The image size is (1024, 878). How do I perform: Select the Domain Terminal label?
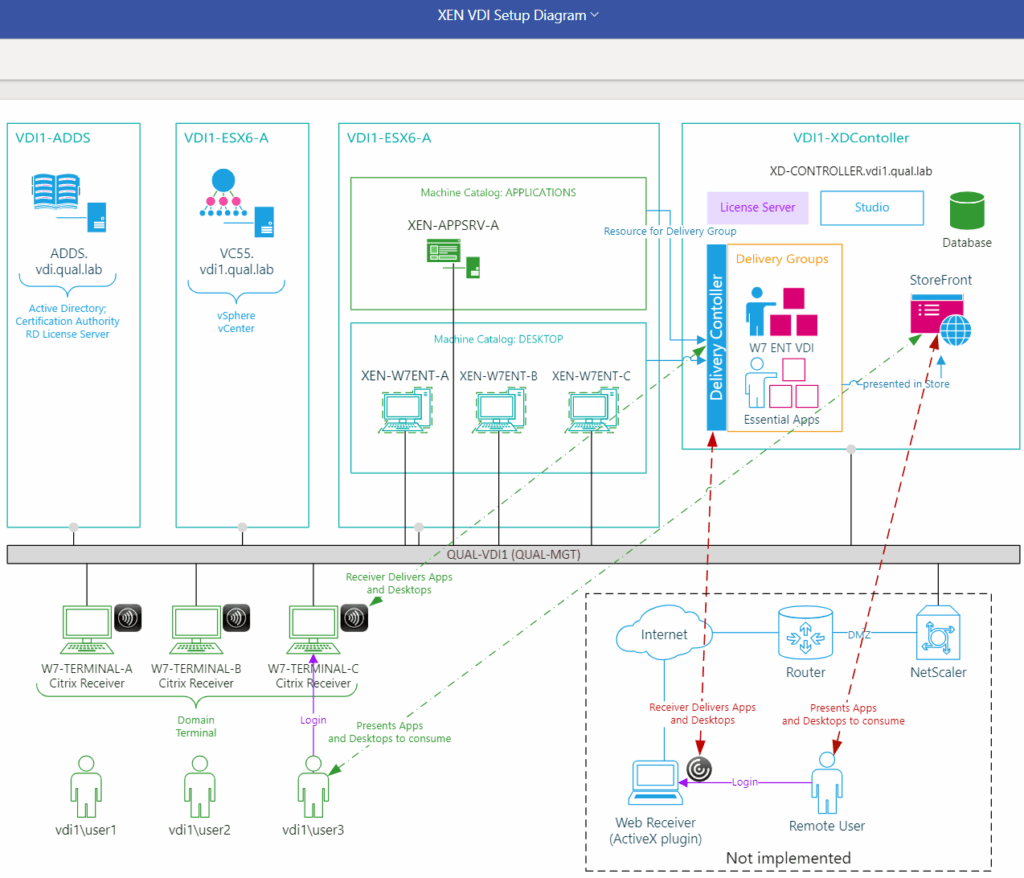tap(196, 726)
